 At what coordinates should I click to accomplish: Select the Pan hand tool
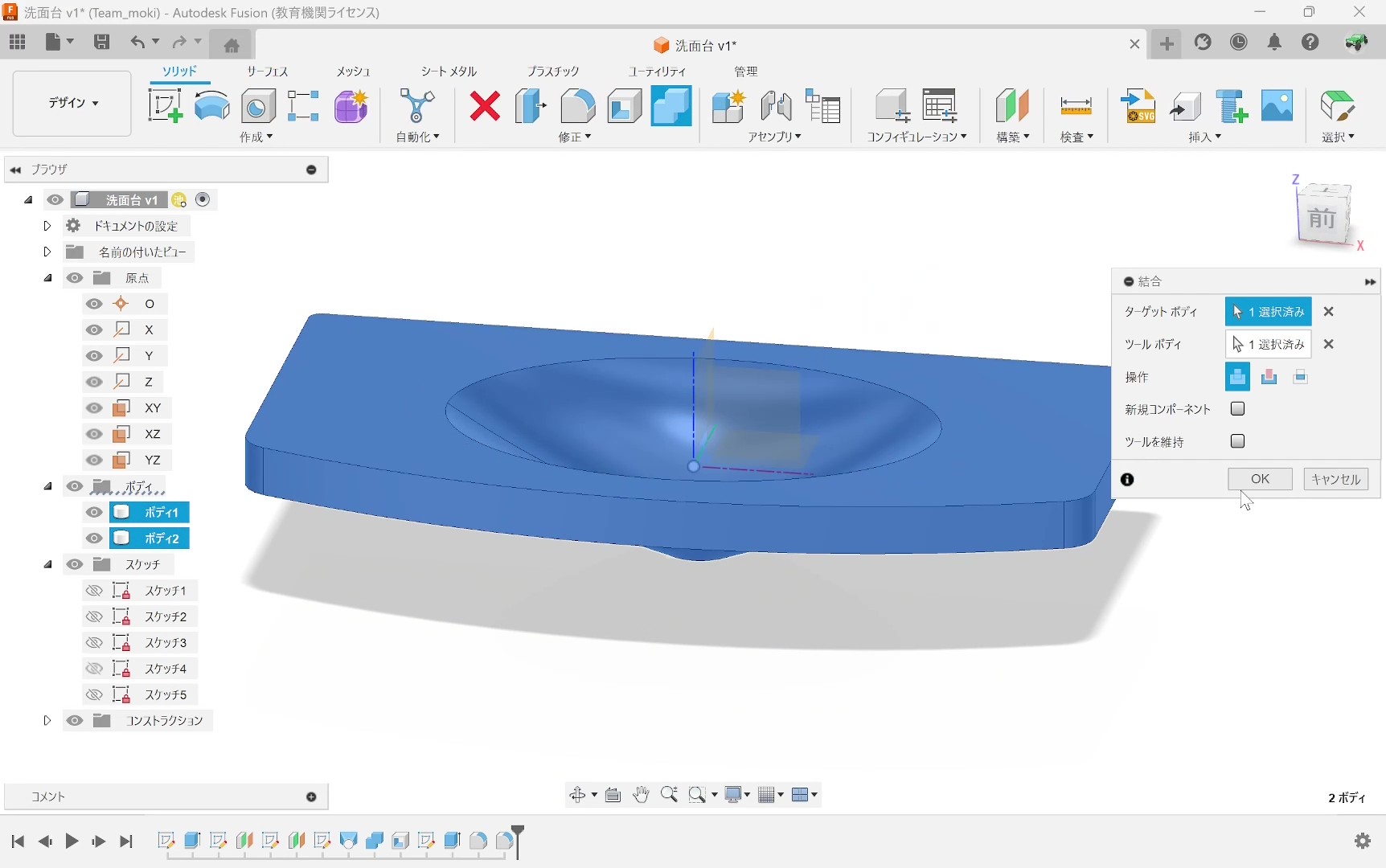tap(641, 795)
